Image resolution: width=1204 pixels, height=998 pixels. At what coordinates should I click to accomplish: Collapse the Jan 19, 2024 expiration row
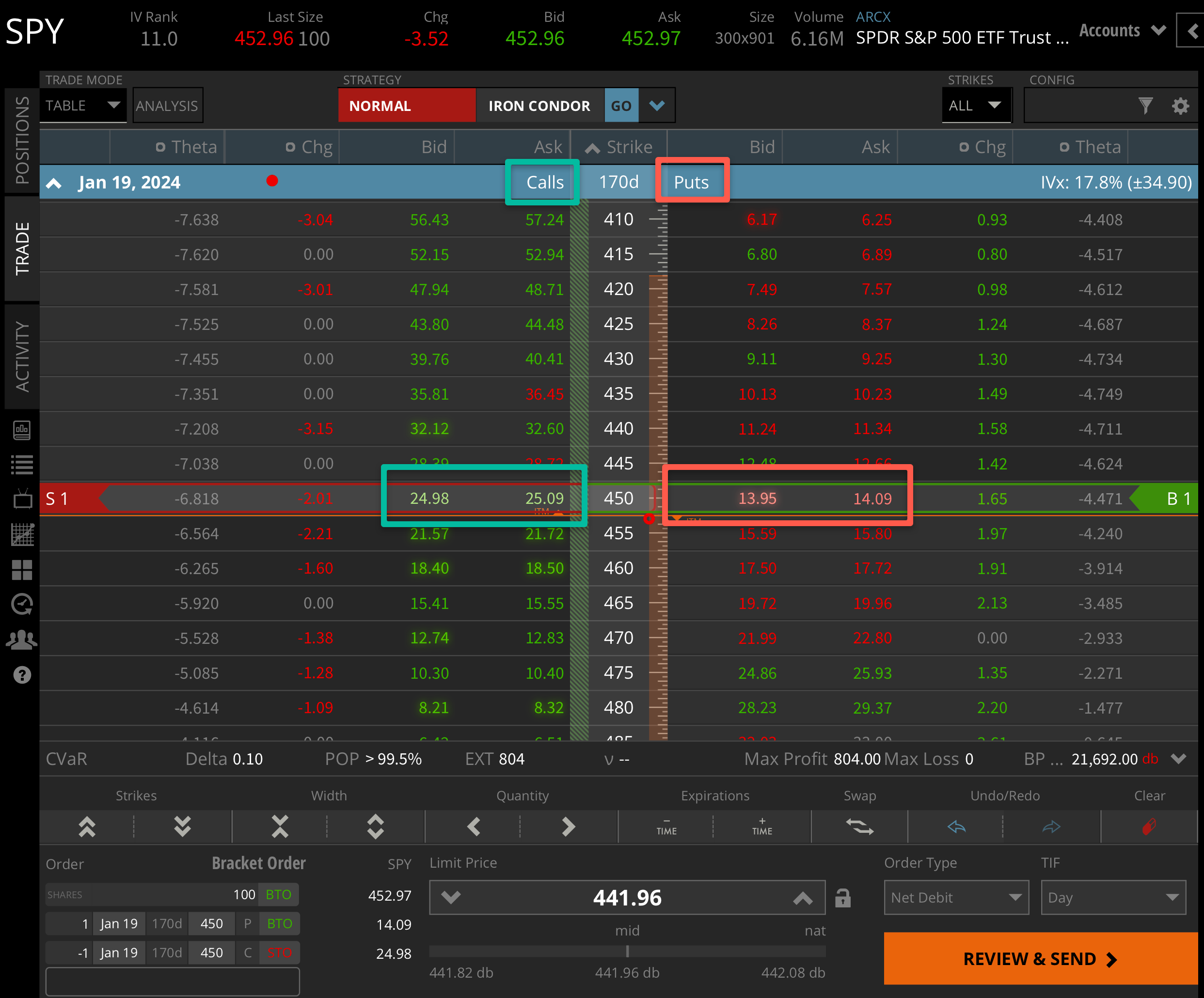54,183
